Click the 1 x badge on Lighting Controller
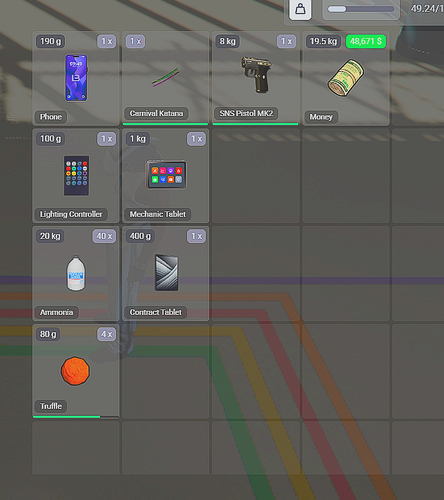 [x=107, y=139]
